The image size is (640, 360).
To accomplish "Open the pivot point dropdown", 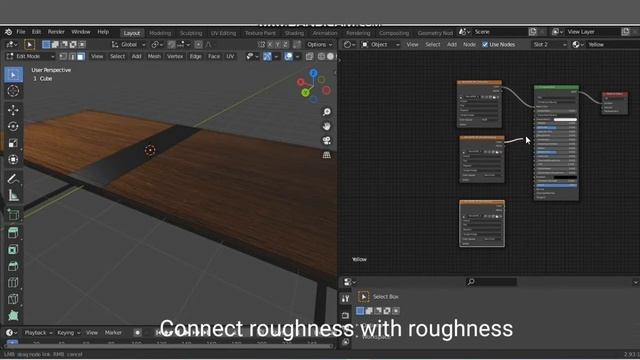I will coord(157,44).
